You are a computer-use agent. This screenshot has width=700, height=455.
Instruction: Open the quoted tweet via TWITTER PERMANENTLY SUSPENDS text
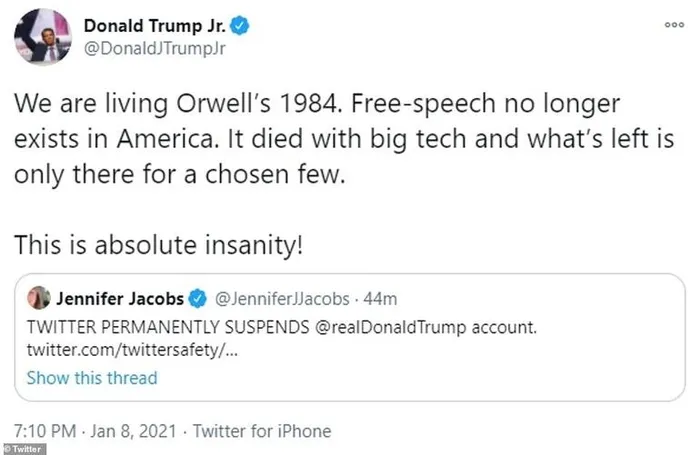pos(150,324)
